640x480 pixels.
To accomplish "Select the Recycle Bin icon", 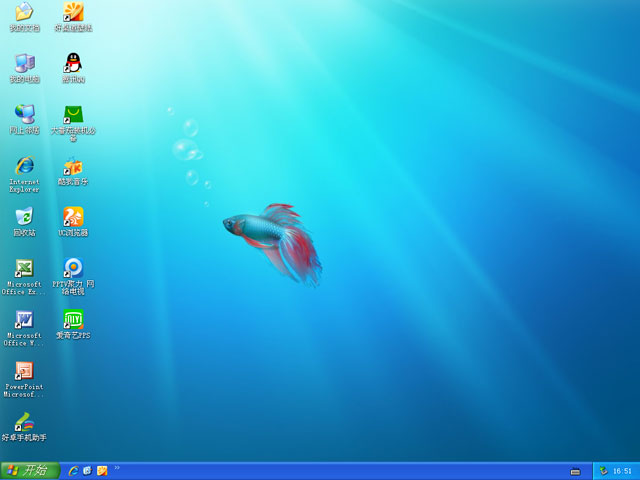I will coord(24,217).
